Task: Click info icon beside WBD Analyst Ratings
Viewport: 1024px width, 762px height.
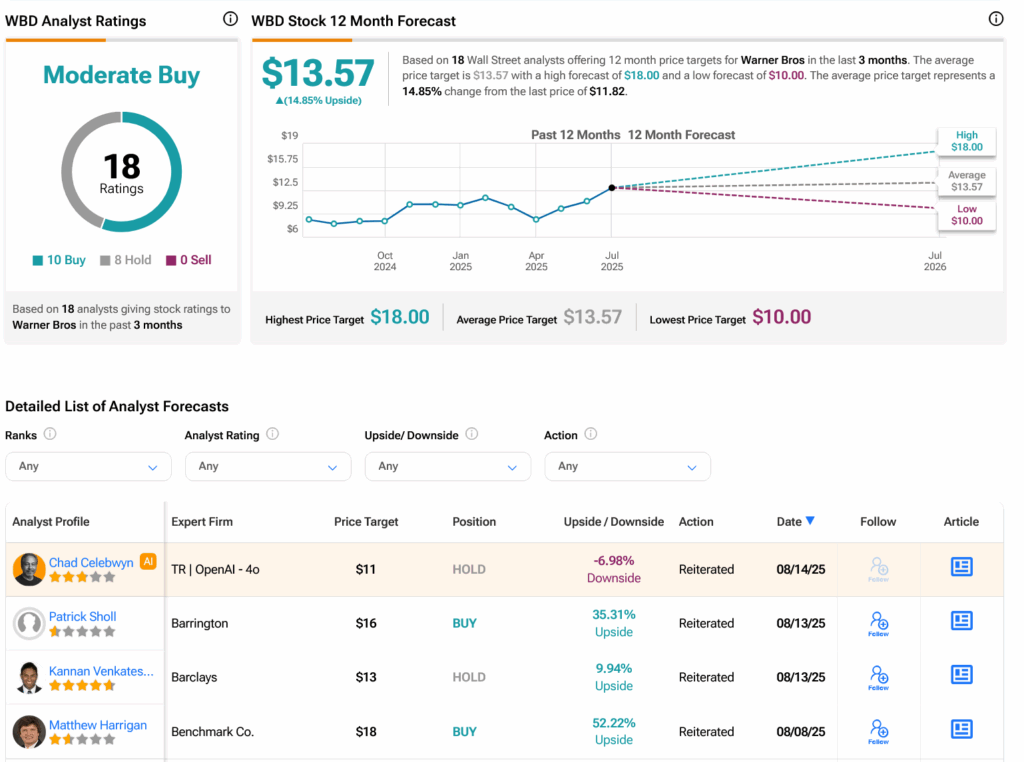Action: [x=230, y=19]
